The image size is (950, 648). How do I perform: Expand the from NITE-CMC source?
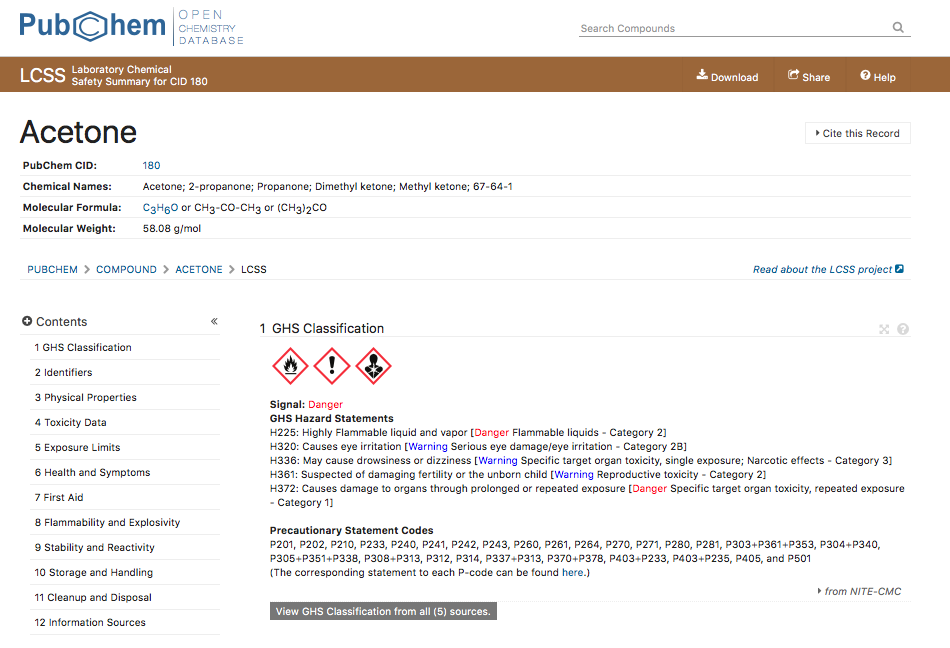(x=859, y=591)
